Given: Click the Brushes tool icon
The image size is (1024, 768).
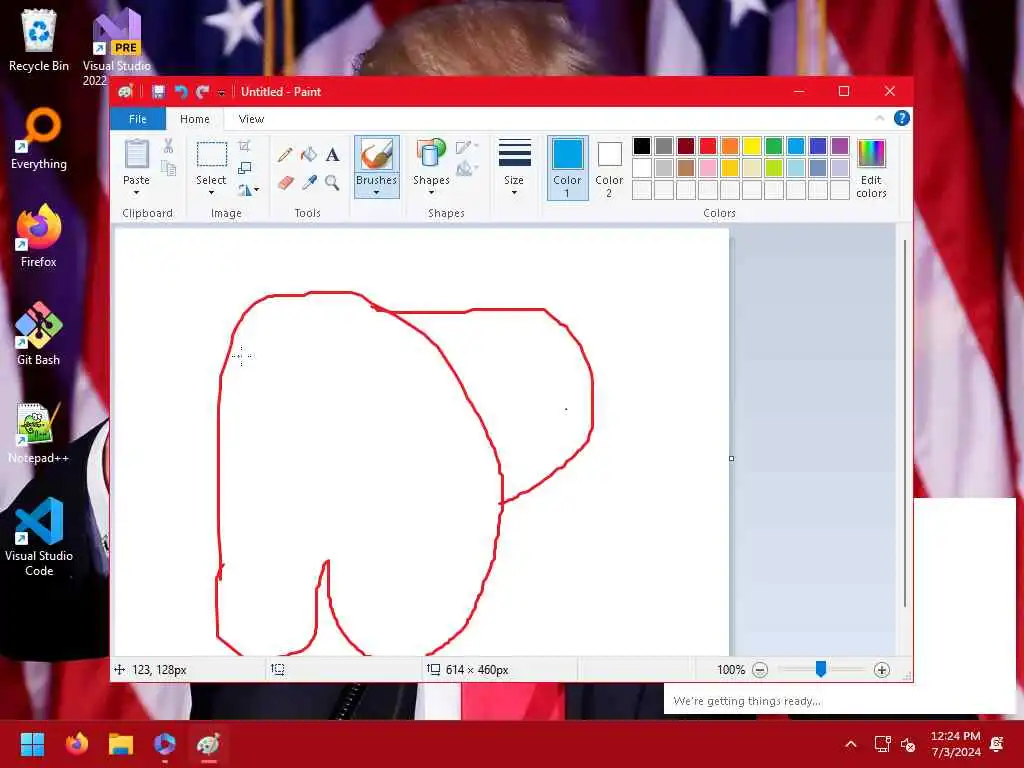Looking at the screenshot, I should click(377, 155).
